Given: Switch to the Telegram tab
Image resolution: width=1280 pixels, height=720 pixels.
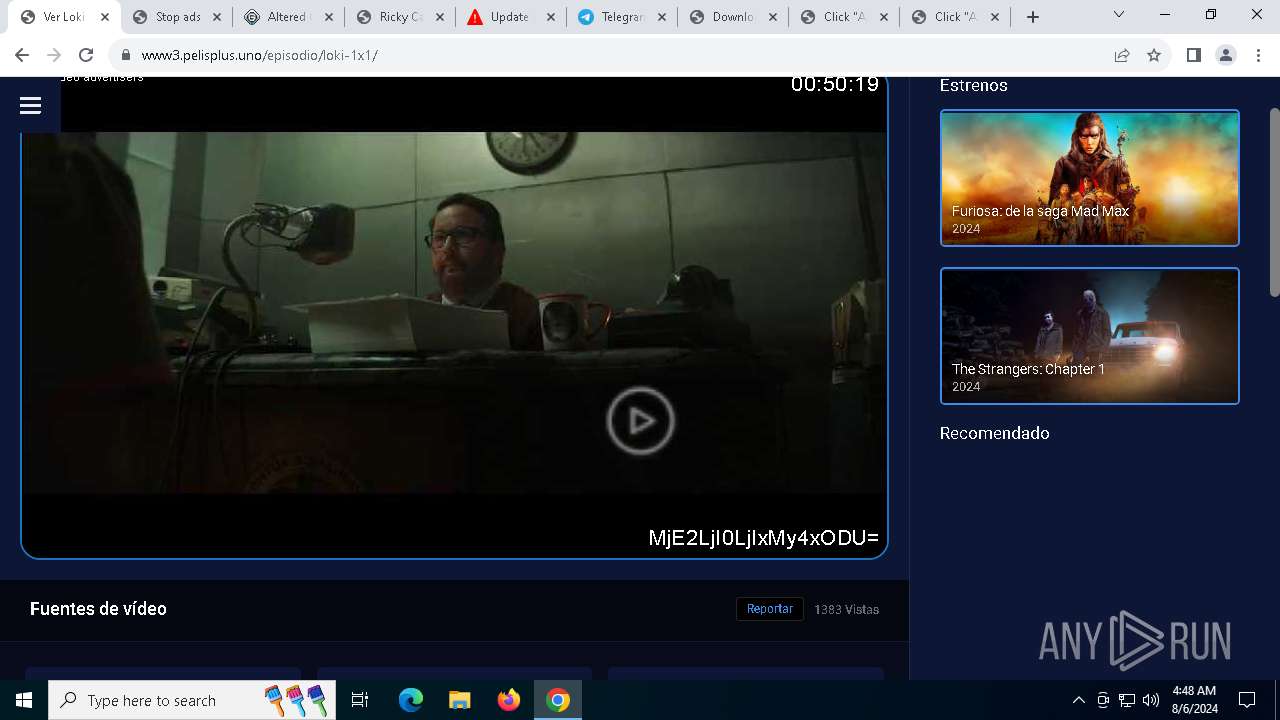Looking at the screenshot, I should click(x=624, y=17).
